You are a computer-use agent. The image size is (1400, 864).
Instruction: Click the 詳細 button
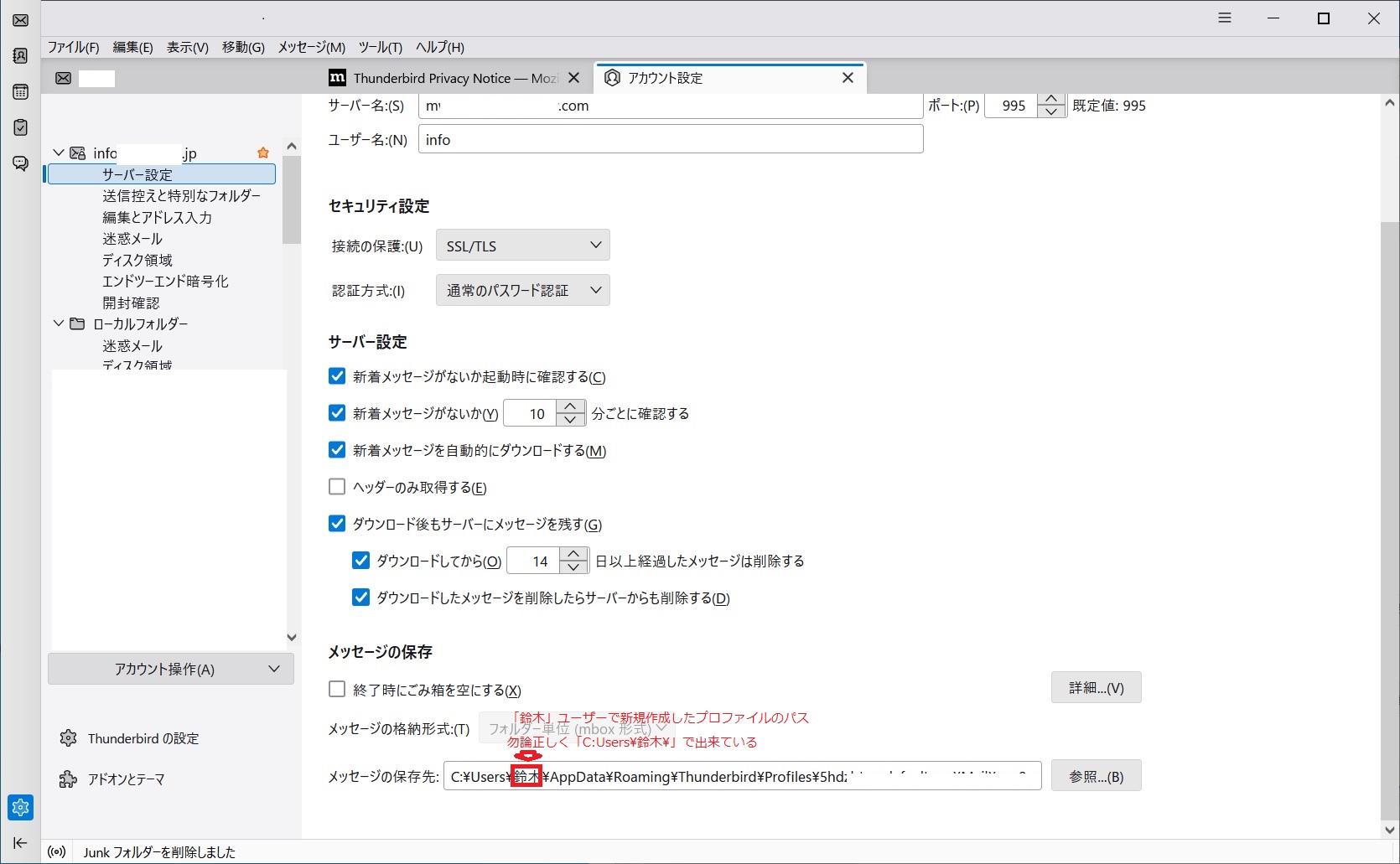[x=1096, y=688]
